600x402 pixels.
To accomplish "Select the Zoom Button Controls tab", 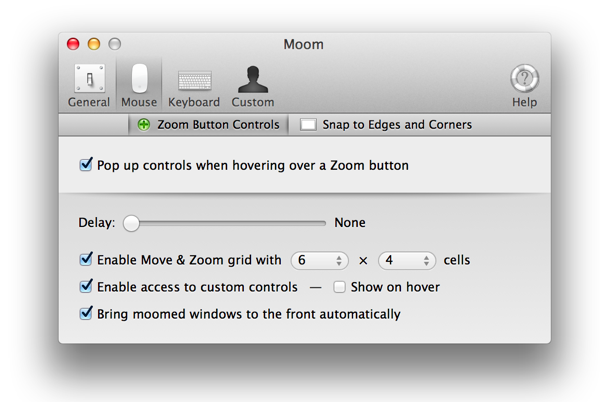I will click(209, 125).
